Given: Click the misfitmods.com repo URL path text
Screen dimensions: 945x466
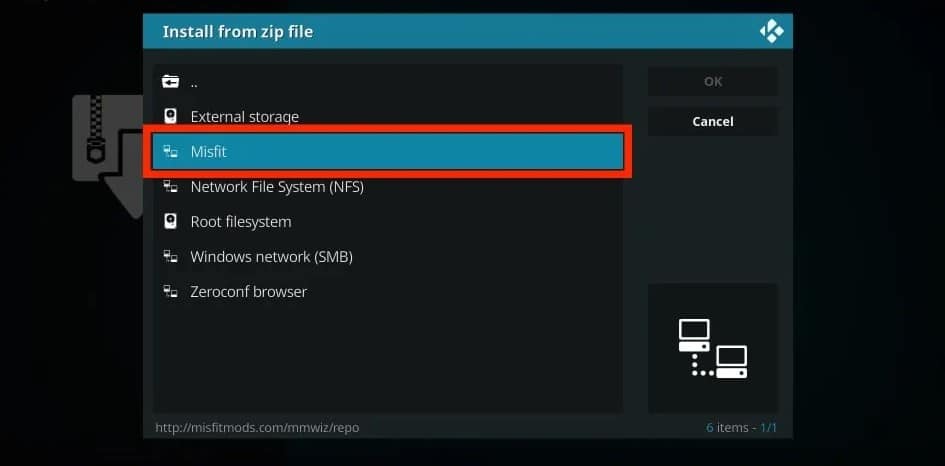Looking at the screenshot, I should (x=257, y=427).
